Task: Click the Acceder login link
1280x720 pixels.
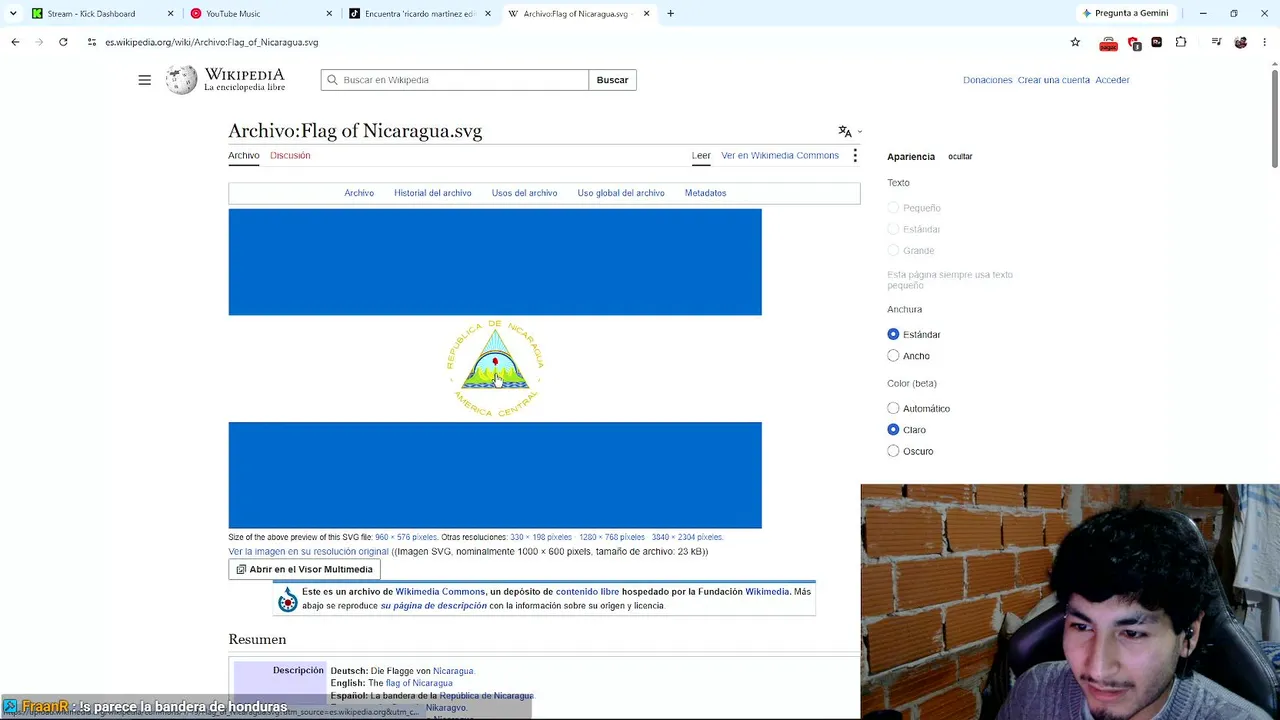Action: click(1112, 80)
